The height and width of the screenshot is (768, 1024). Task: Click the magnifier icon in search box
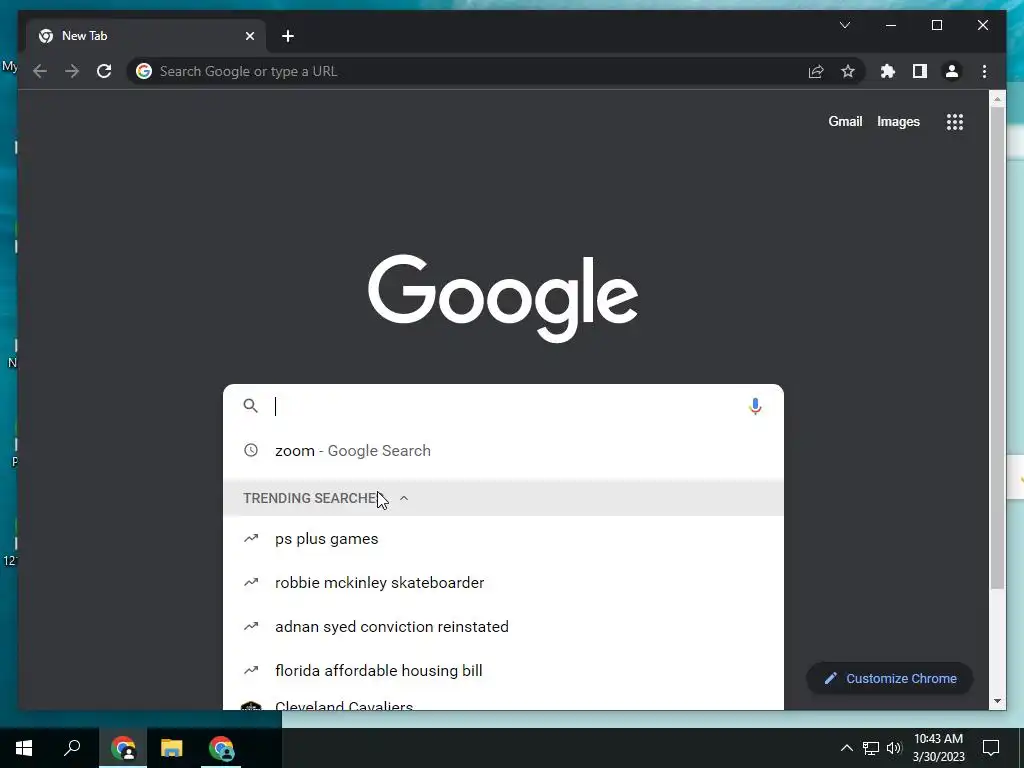point(251,406)
